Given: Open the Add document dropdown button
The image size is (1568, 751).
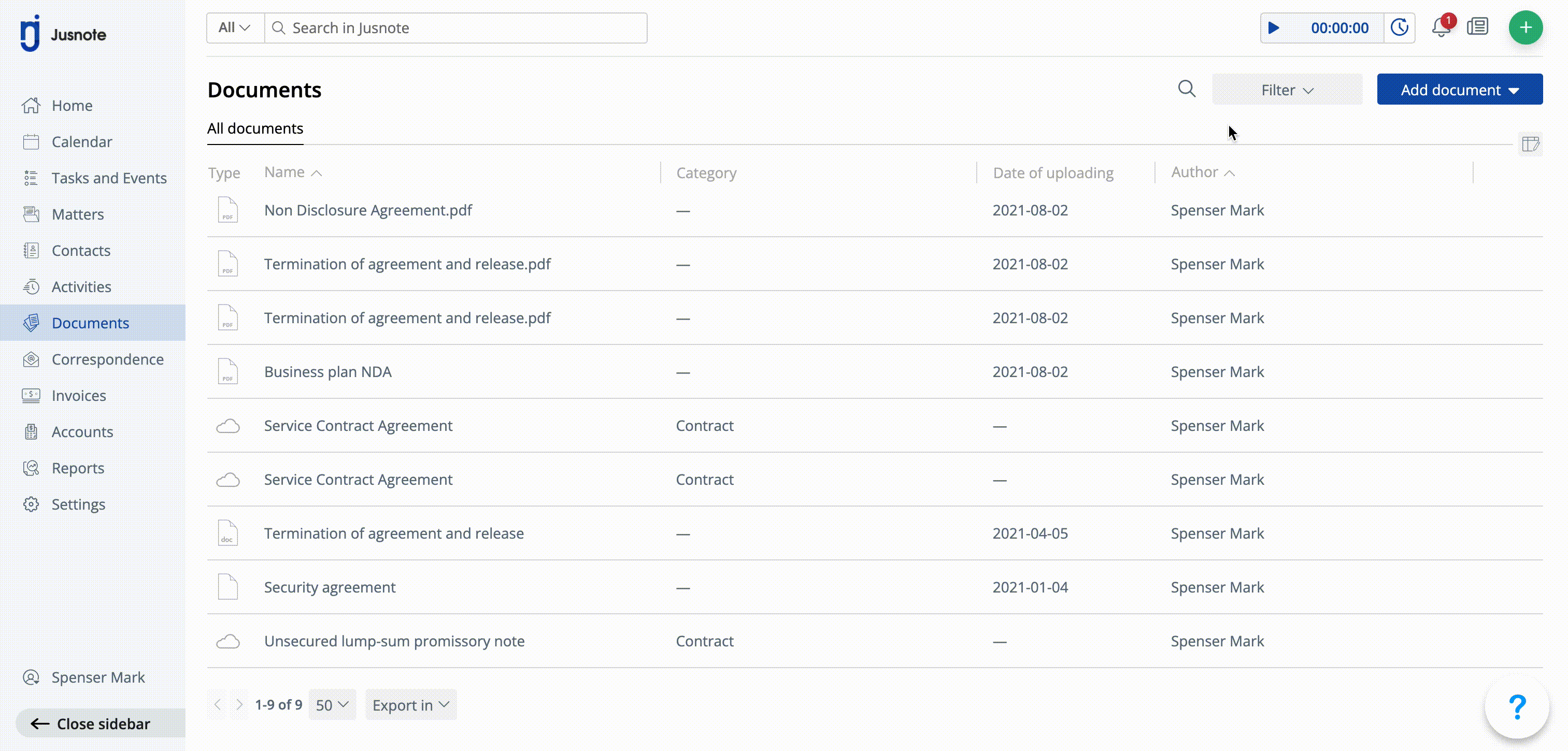Looking at the screenshot, I should [1459, 90].
